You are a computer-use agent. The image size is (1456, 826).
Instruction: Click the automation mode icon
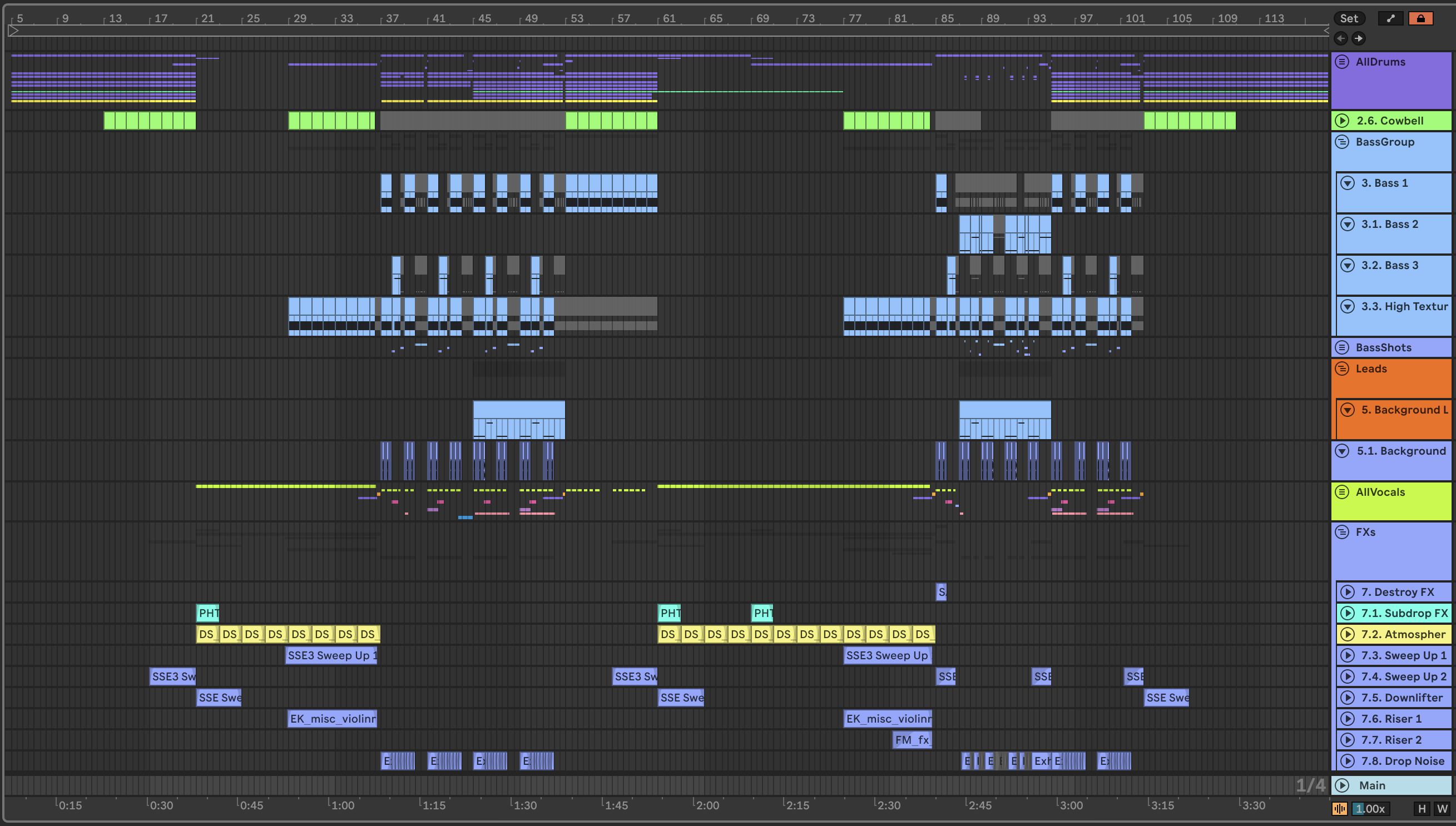[1391, 19]
